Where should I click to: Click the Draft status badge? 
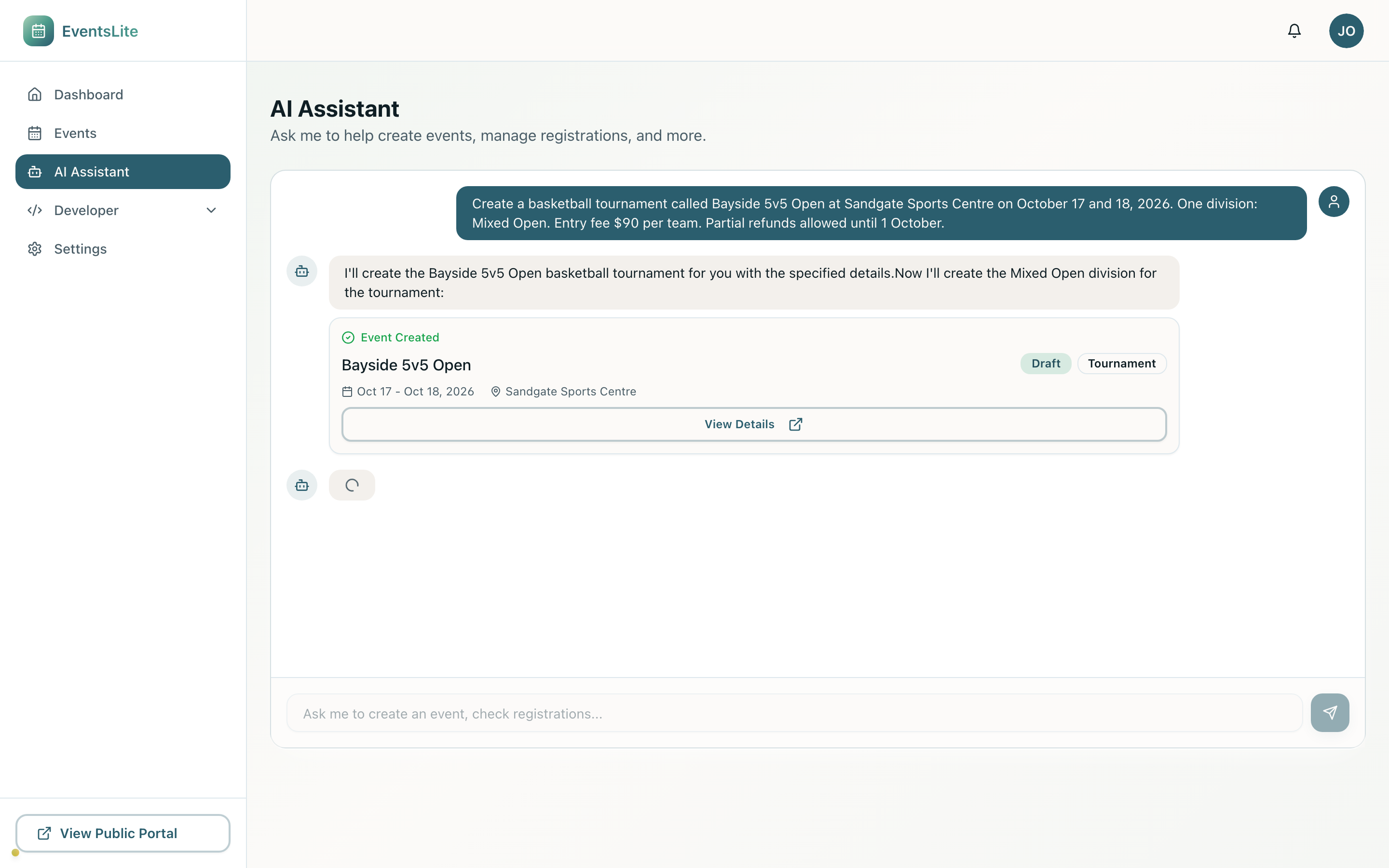click(1045, 364)
